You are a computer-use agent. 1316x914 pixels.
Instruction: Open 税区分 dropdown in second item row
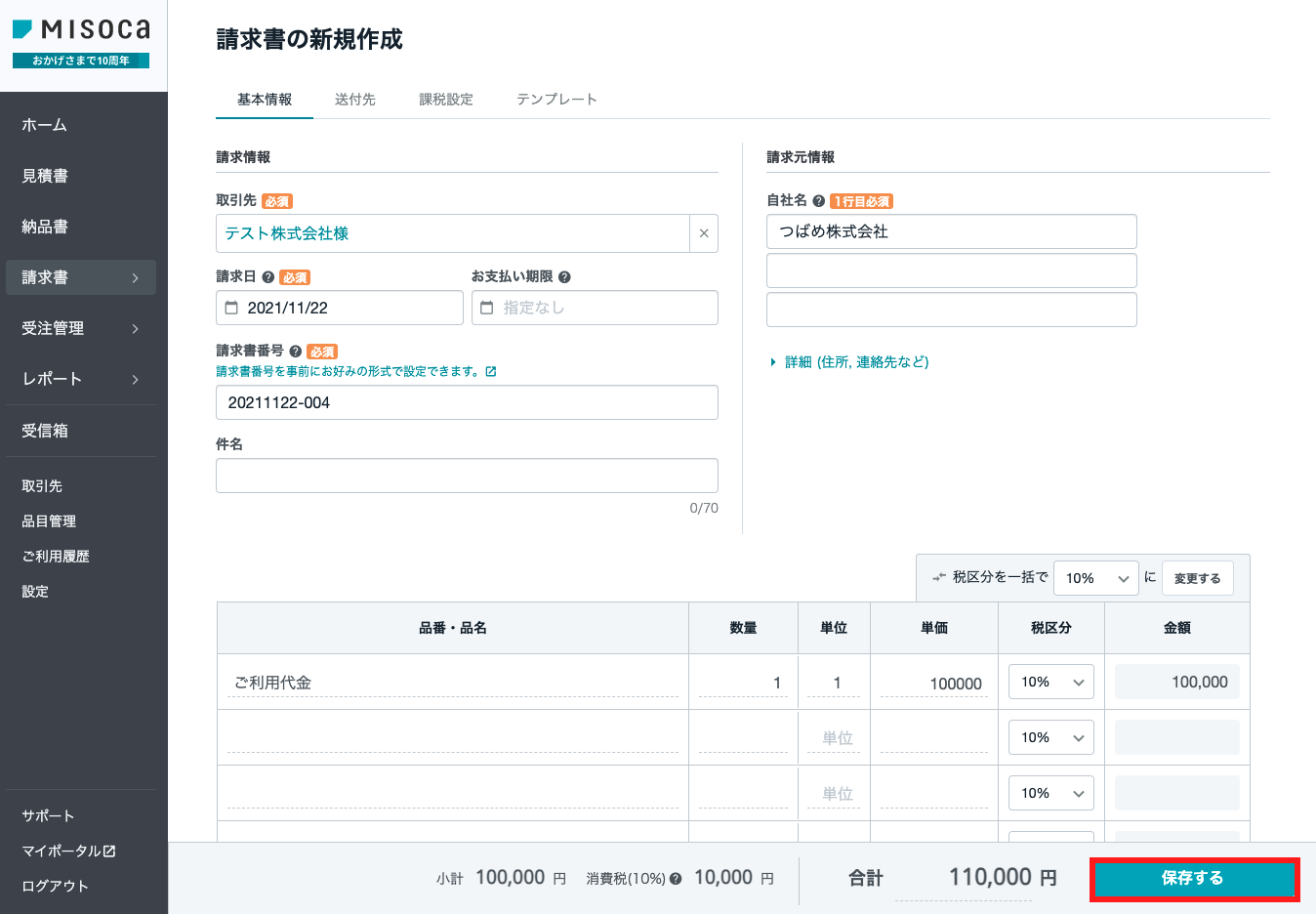point(1051,737)
